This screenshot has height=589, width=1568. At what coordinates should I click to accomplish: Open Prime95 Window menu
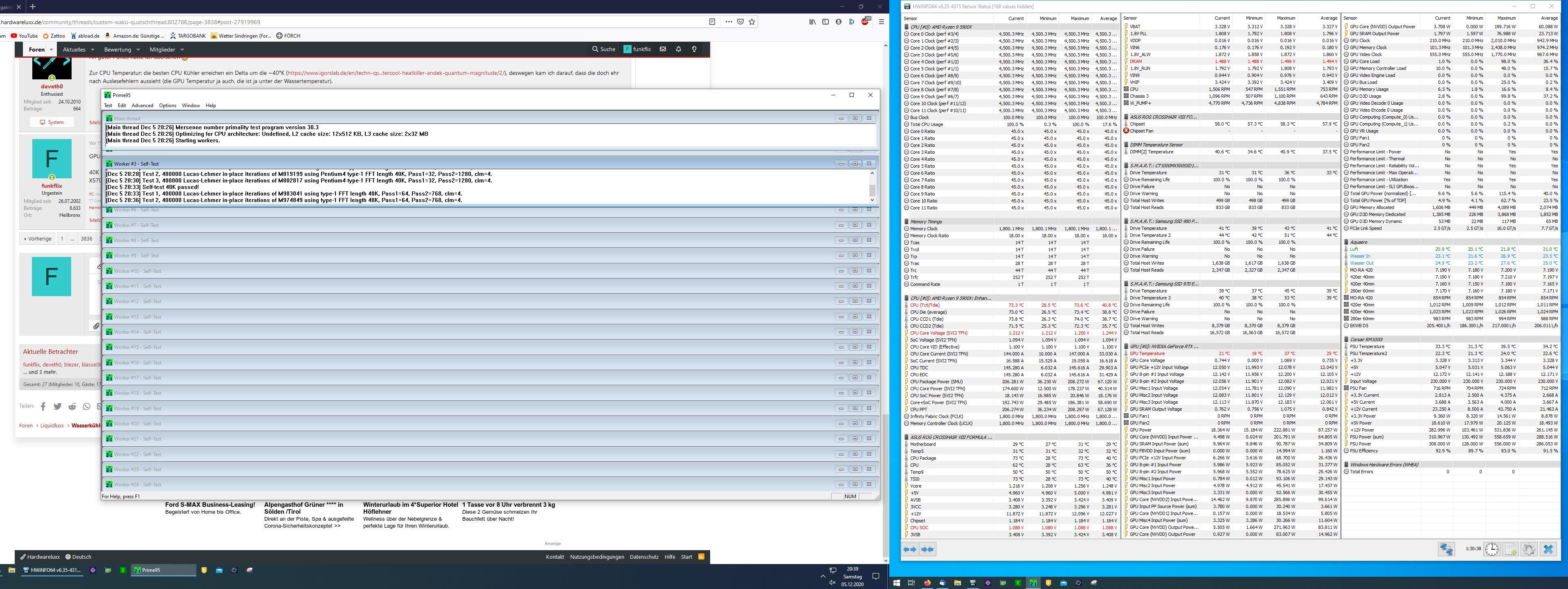[x=191, y=105]
